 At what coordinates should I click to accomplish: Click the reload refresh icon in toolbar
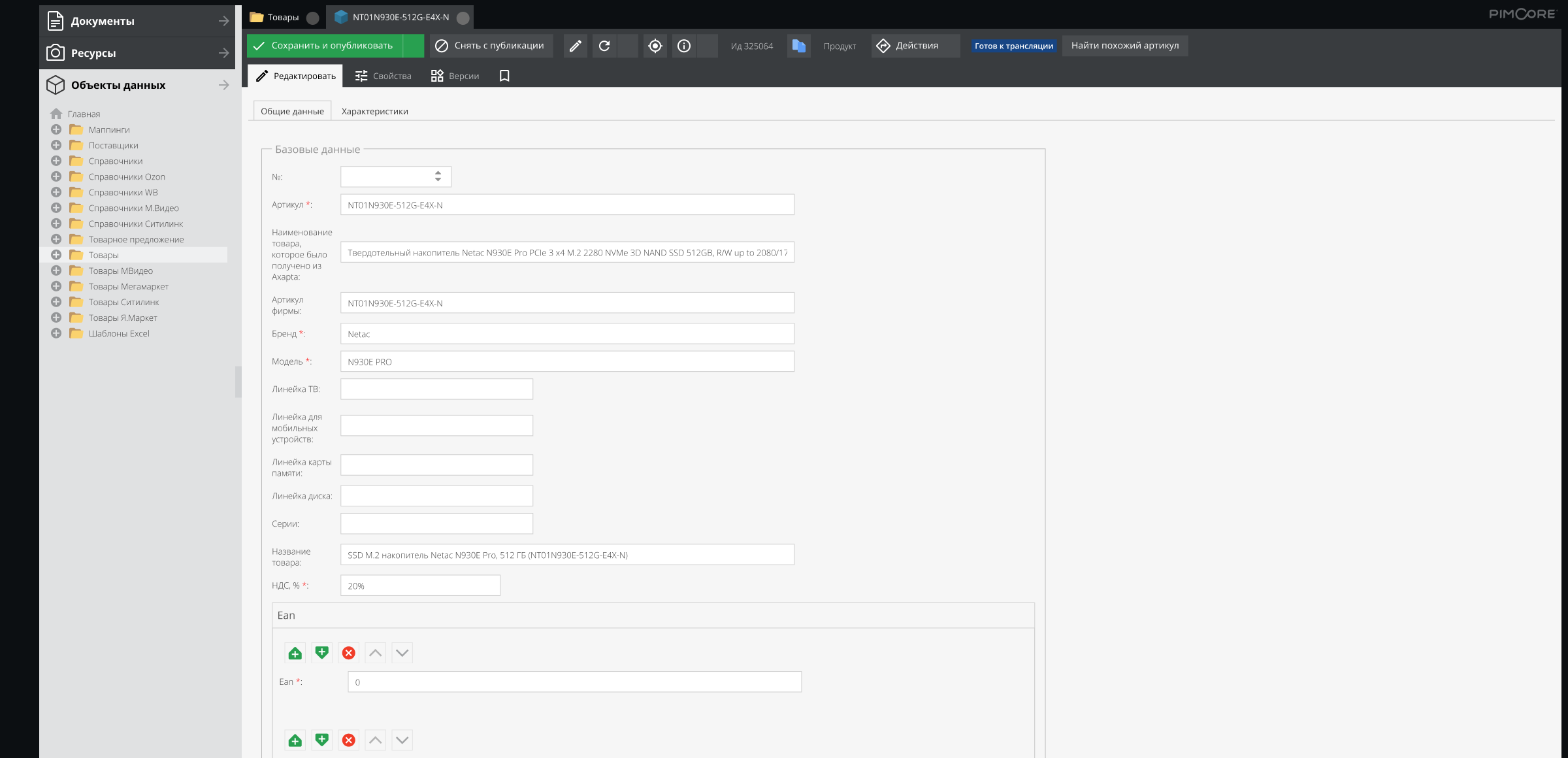(604, 46)
